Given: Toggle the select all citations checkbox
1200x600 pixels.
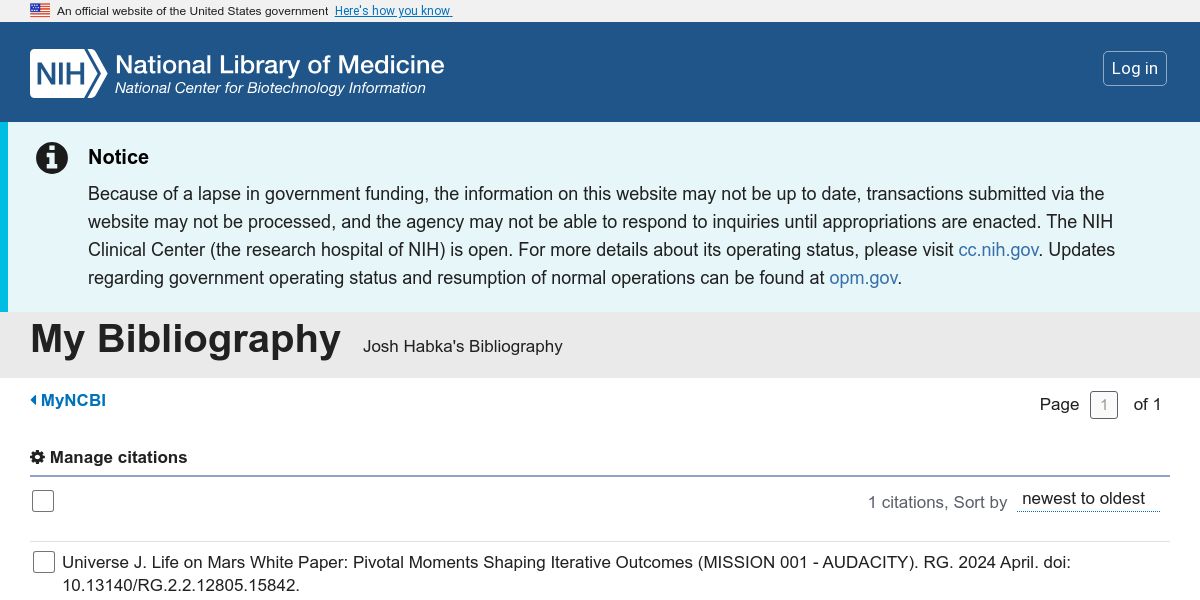Looking at the screenshot, I should click(43, 501).
